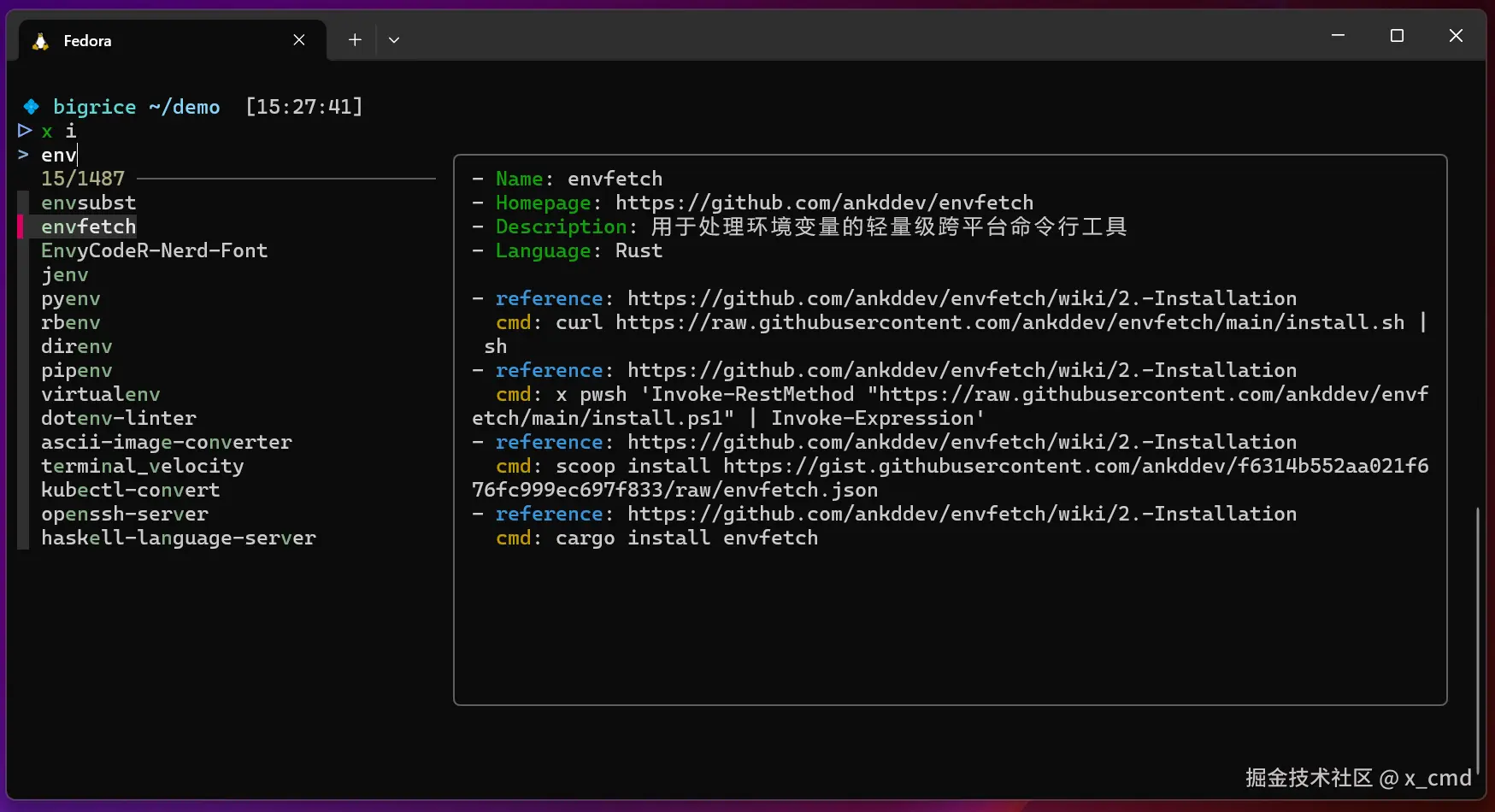
Task: Minimize the terminal window
Action: click(x=1339, y=36)
